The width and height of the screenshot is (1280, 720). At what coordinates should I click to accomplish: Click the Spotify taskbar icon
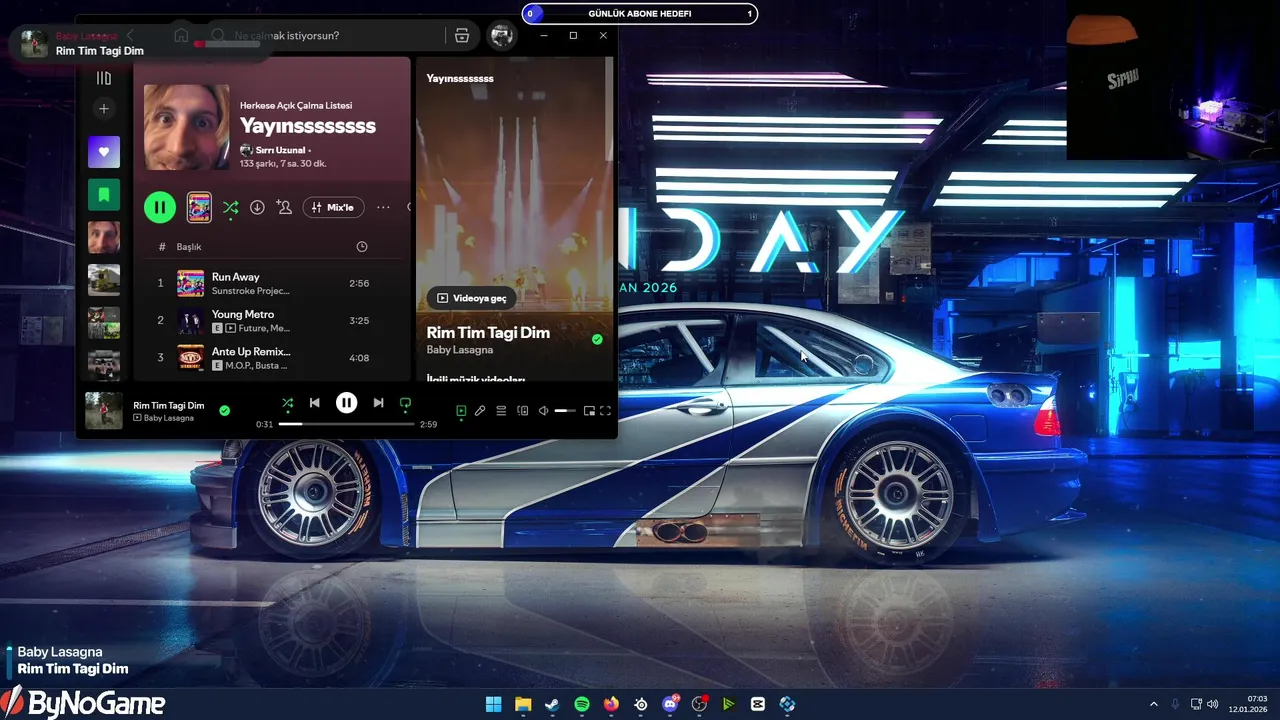(x=582, y=704)
